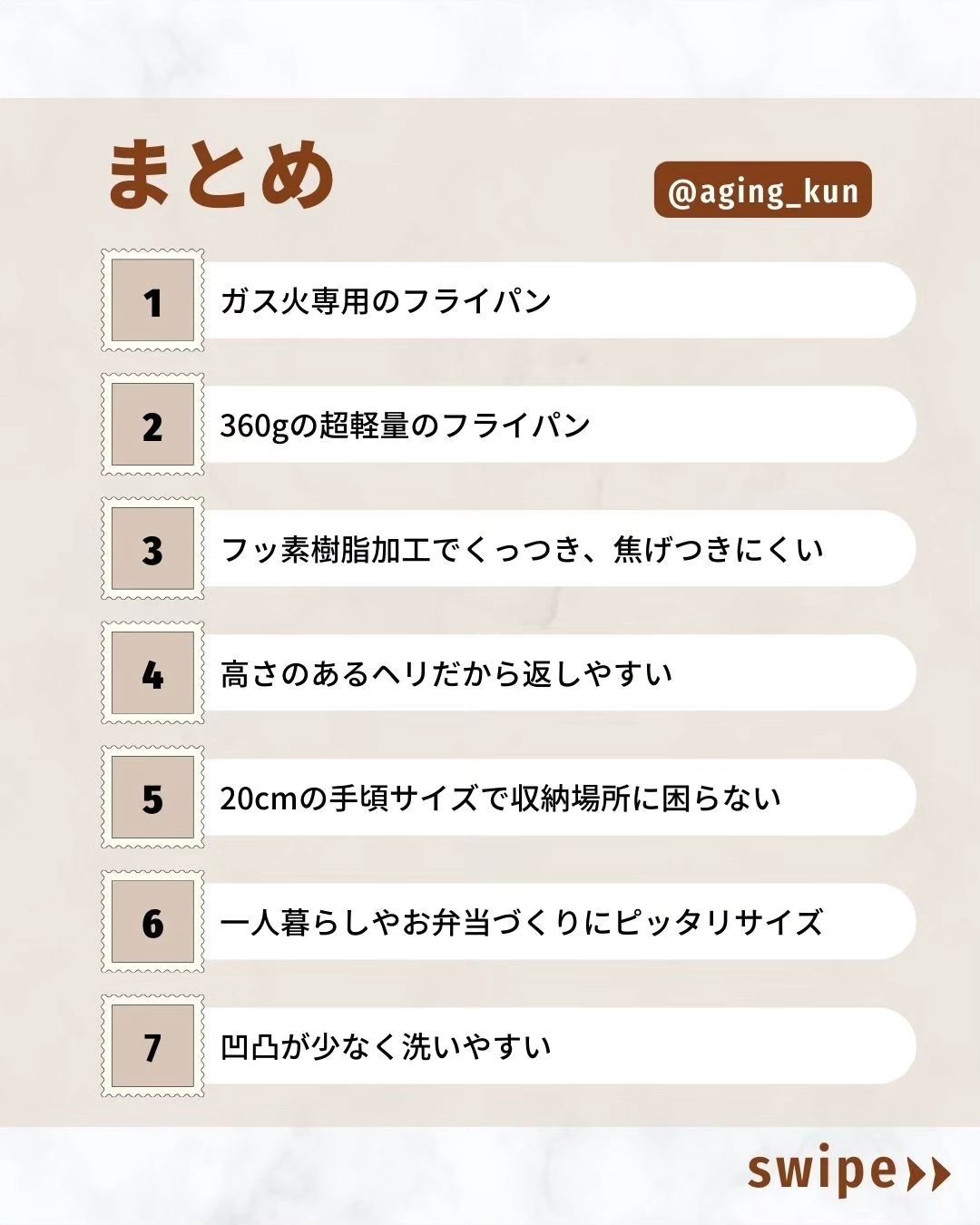Click the number 4 stamp badge
The width and height of the screenshot is (980, 1225).
point(152,673)
